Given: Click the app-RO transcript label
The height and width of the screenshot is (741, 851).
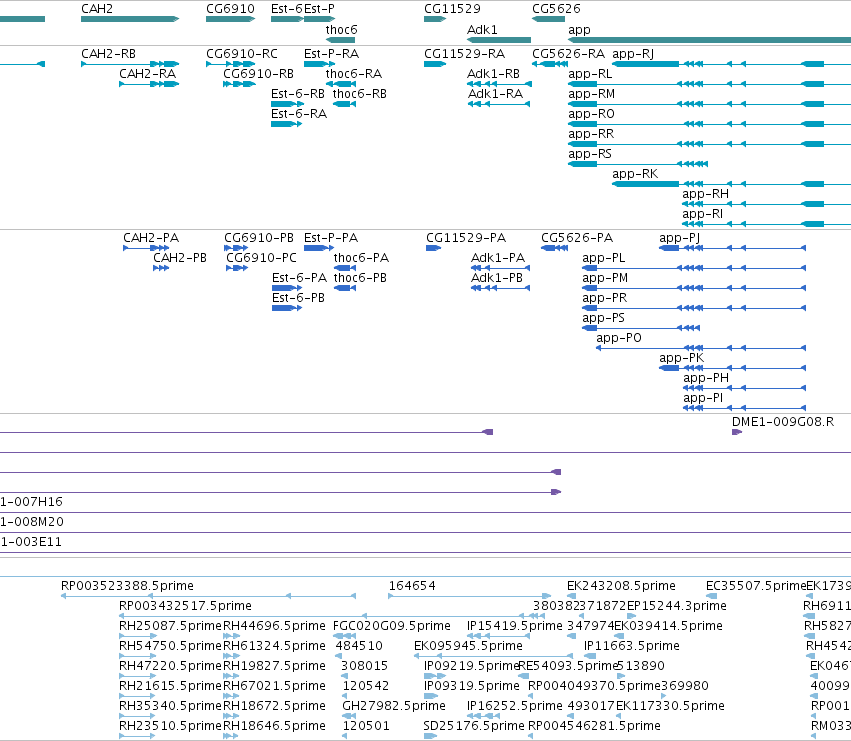Looking at the screenshot, I should (591, 114).
